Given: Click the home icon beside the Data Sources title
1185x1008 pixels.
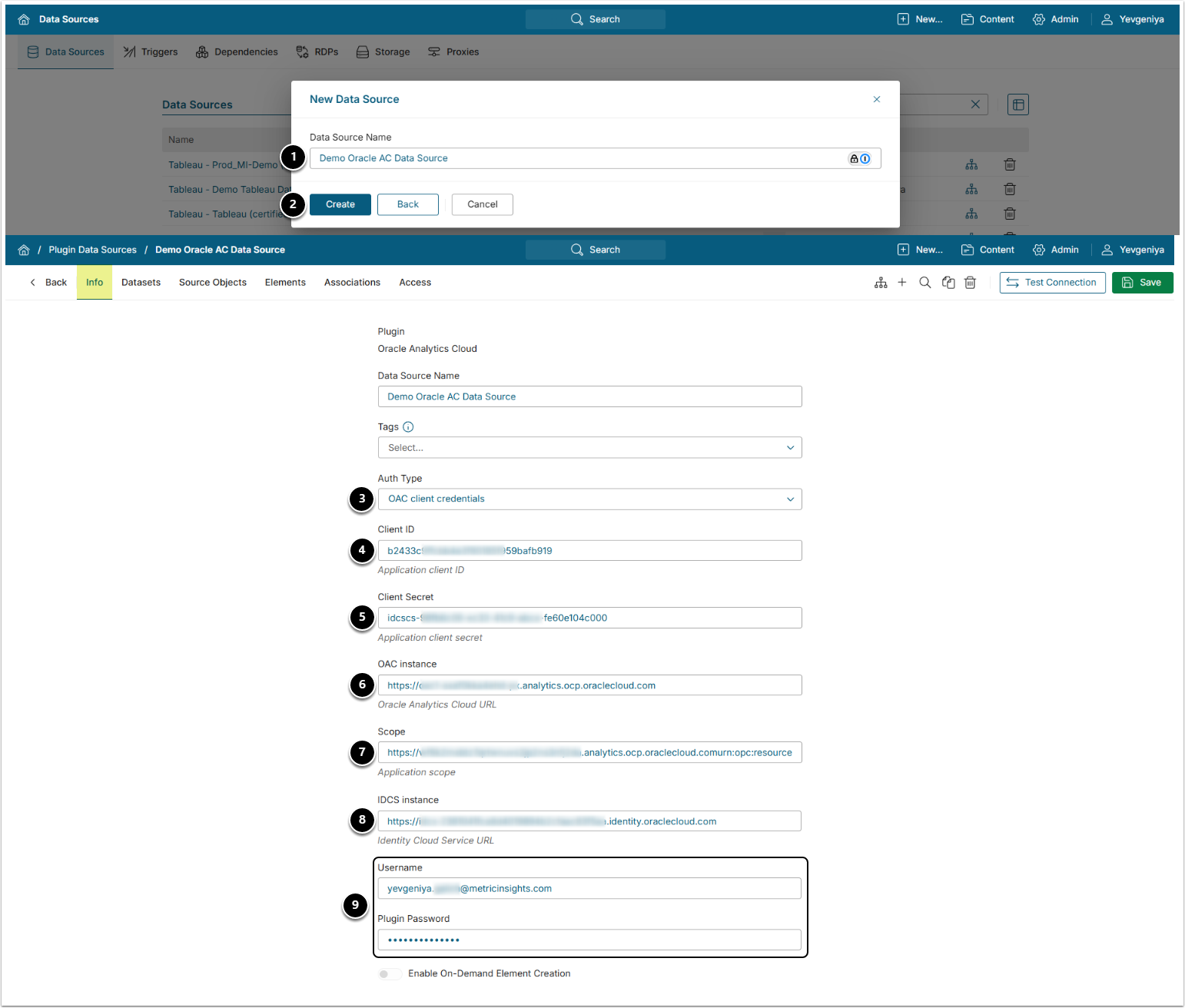Looking at the screenshot, I should point(24,19).
